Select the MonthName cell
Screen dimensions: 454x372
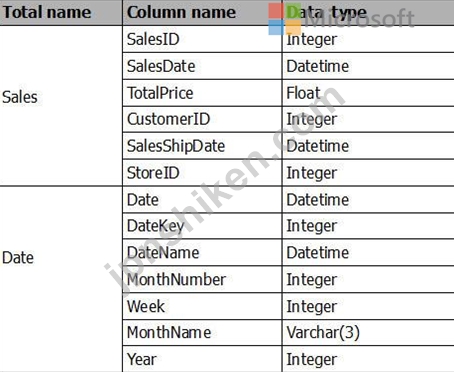(202, 333)
